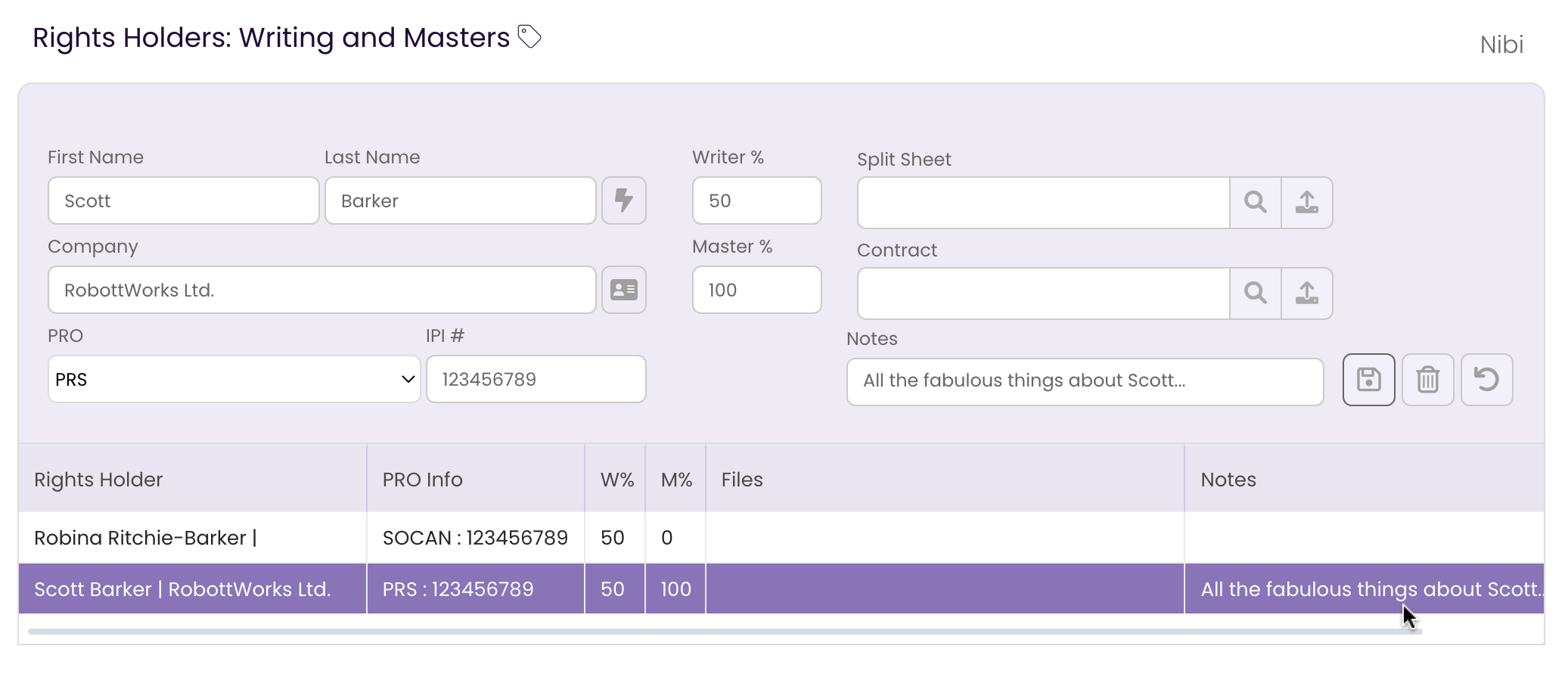1568x674 pixels.
Task: Click the SOCAN : 123456789 cell
Action: pyautogui.click(x=476, y=538)
